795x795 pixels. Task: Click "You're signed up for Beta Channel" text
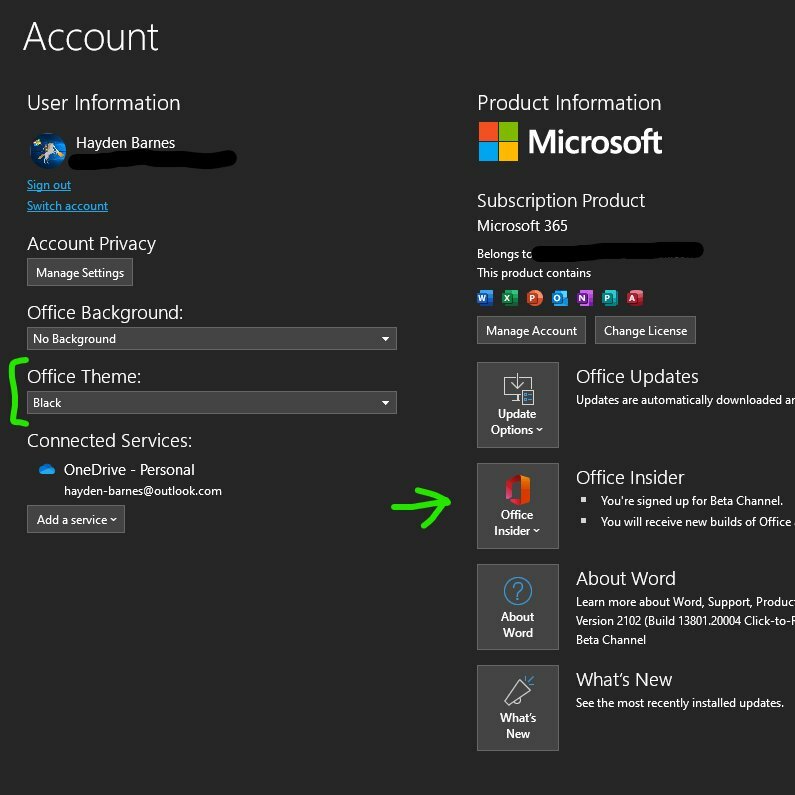692,501
